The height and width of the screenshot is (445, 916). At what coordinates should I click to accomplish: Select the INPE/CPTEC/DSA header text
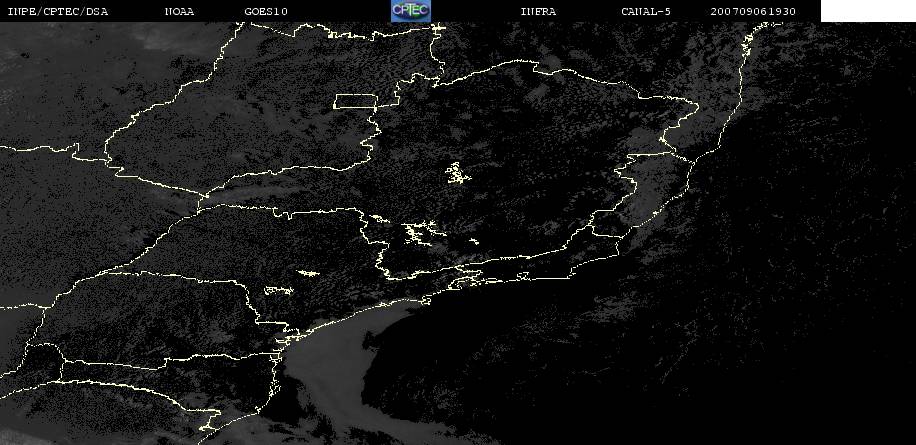[58, 11]
